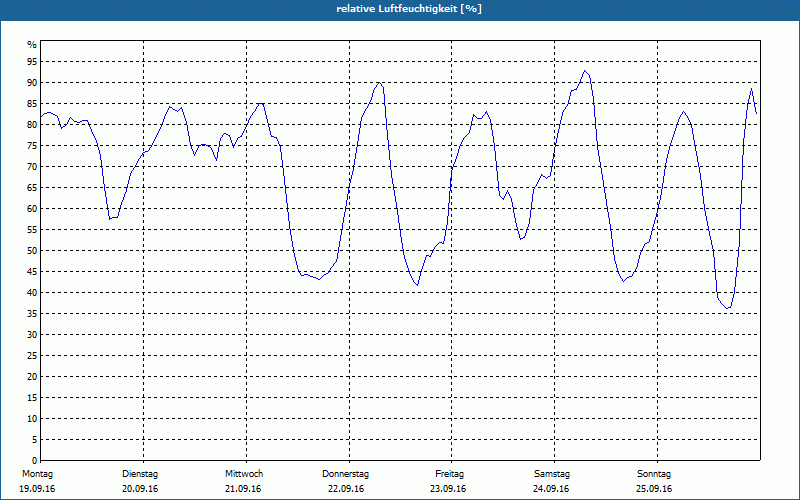
Task: Click the '95' y-axis value
Action: 32,62
